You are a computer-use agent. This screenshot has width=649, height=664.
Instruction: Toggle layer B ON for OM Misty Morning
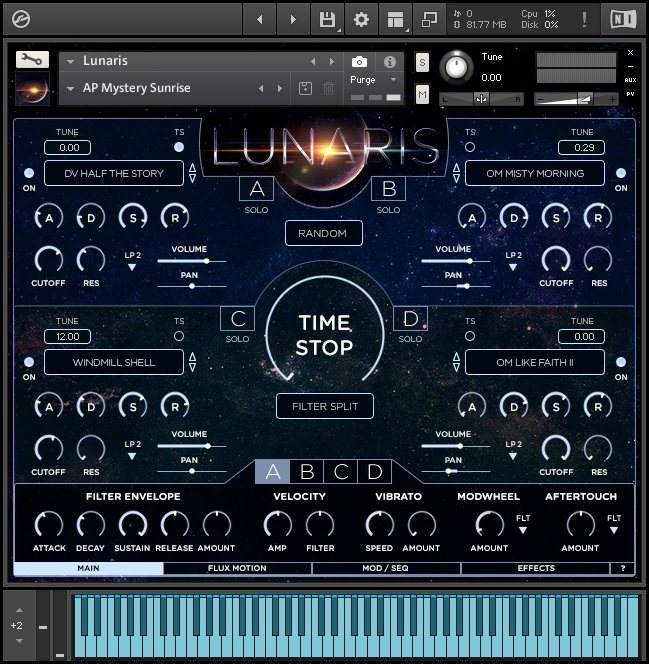coord(621,173)
